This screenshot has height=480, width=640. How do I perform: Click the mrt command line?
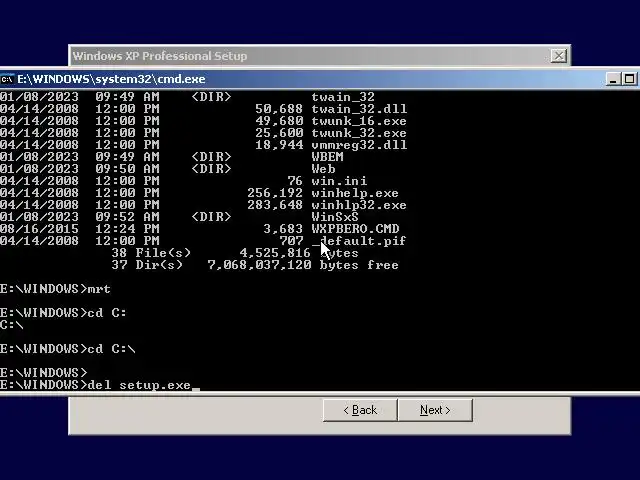55,289
